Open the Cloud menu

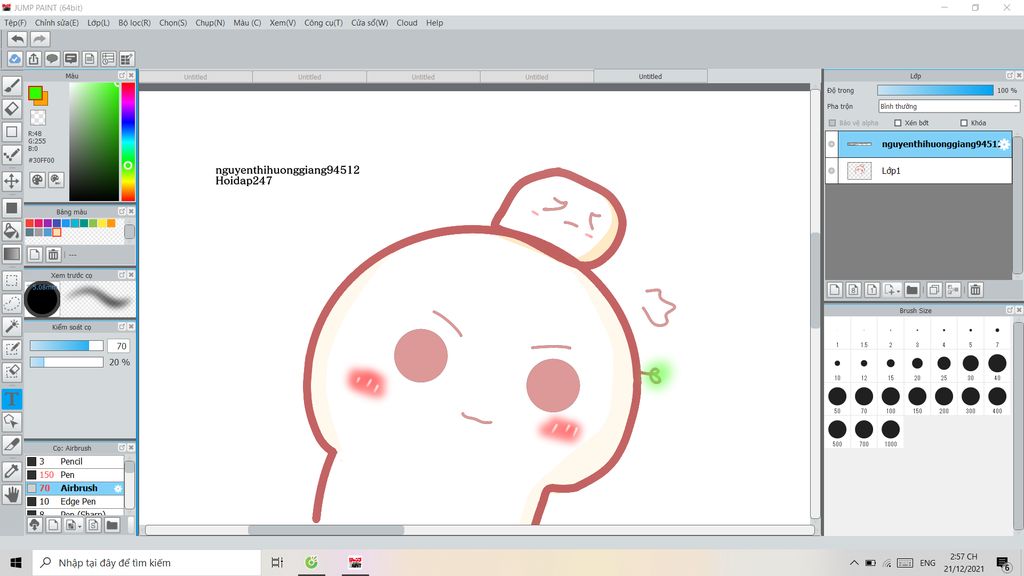click(x=407, y=23)
